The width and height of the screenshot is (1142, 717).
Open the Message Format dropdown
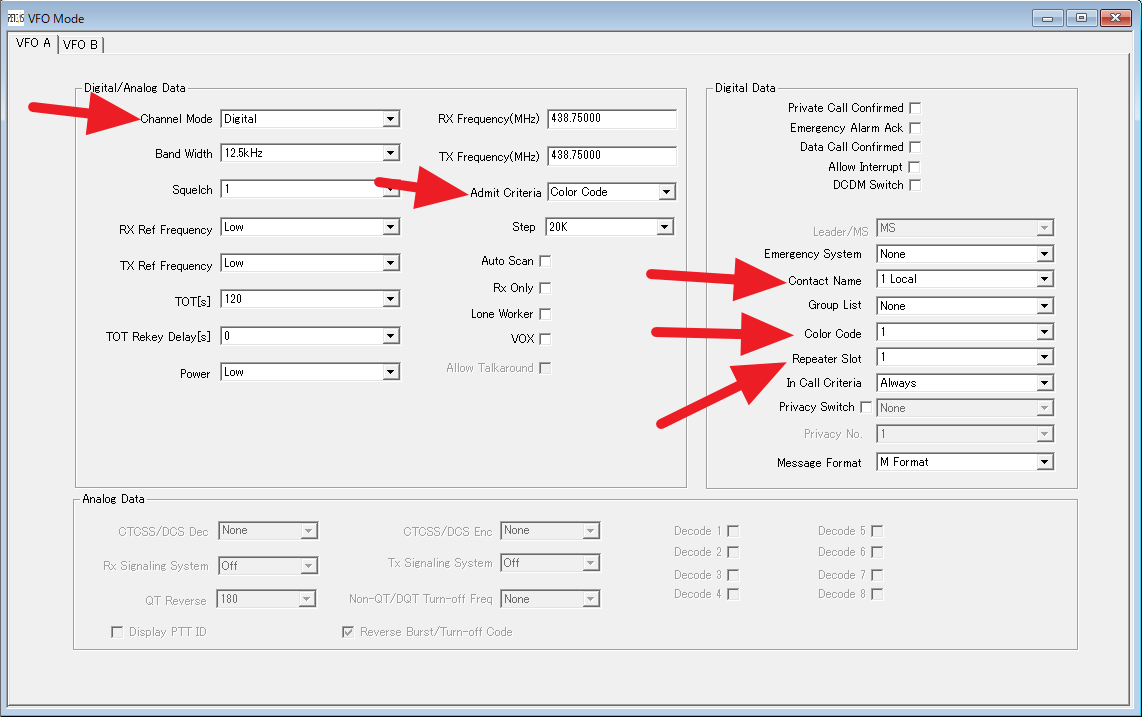[964, 462]
